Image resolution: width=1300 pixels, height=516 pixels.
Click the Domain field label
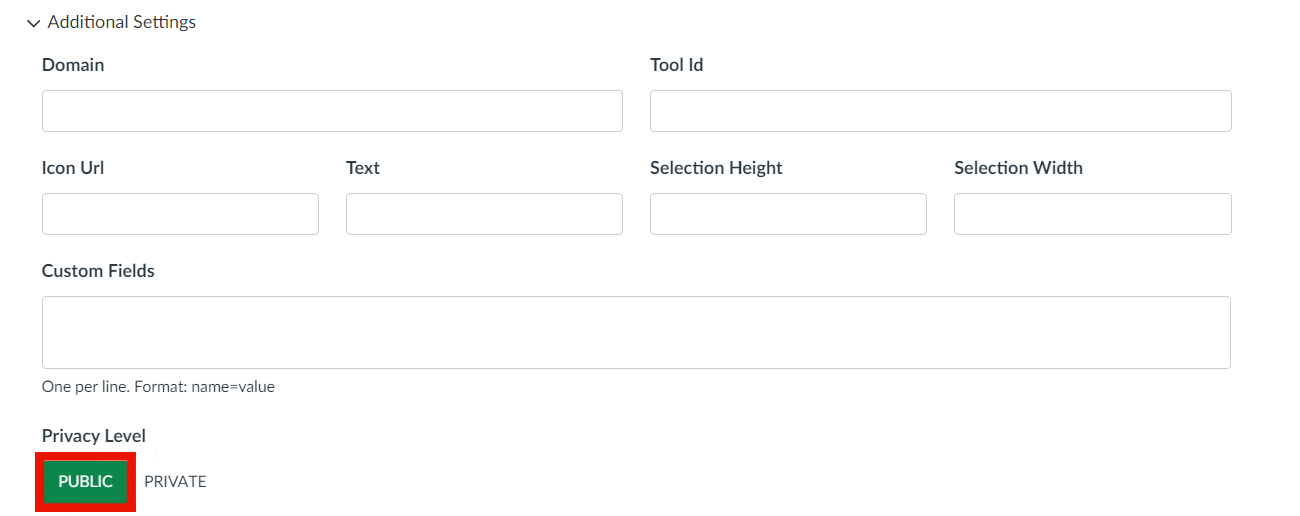pos(73,65)
